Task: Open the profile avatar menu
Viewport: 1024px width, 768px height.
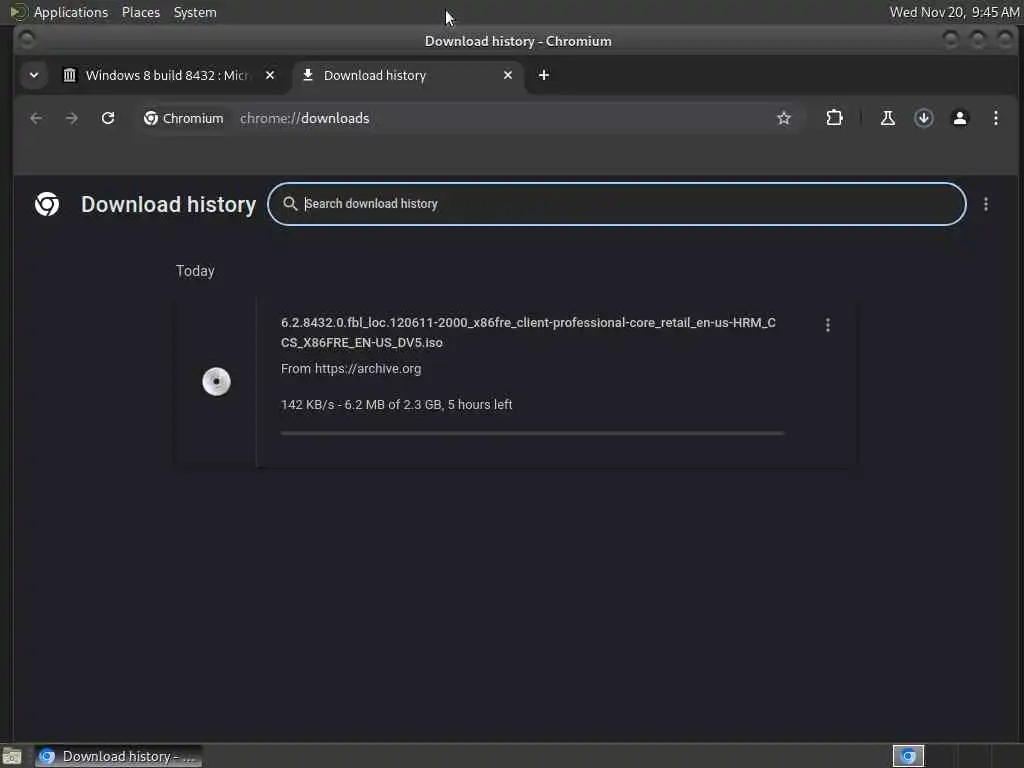Action: coord(959,118)
